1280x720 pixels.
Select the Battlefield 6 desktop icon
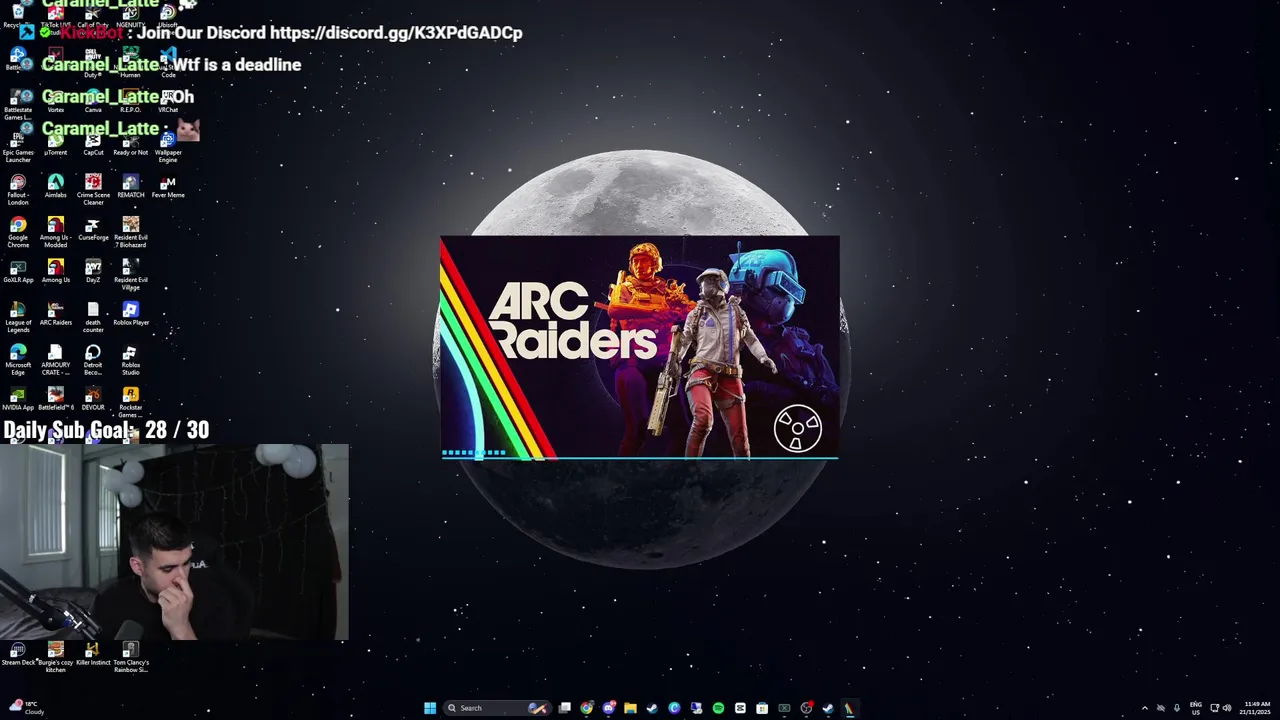click(55, 400)
